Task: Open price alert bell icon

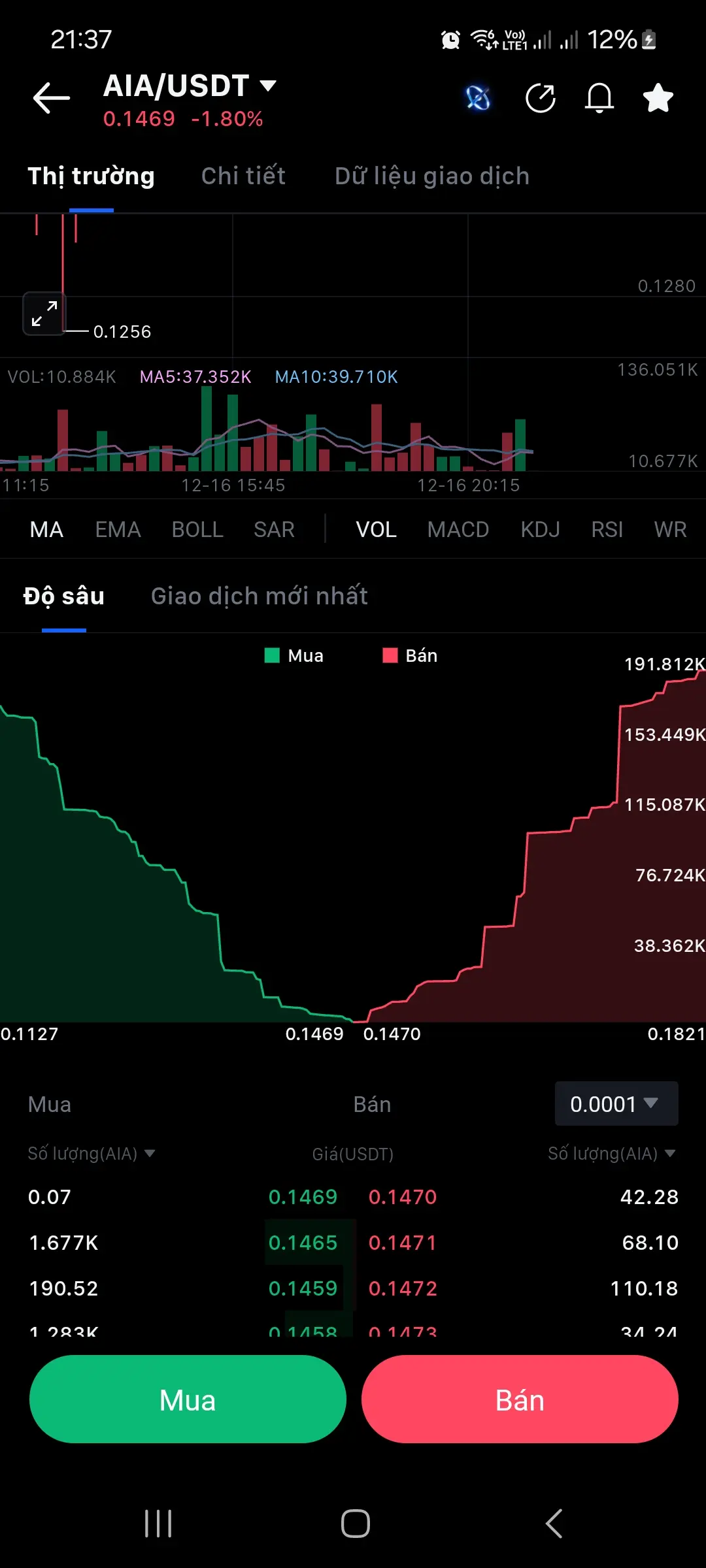Action: pos(599,98)
